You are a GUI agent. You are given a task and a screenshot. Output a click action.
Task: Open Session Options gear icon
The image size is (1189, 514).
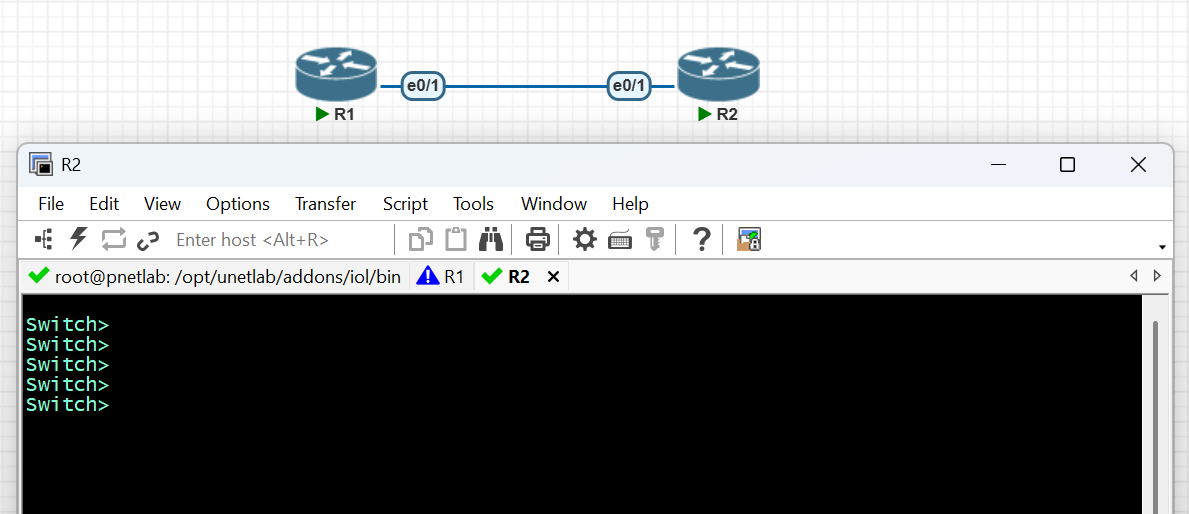click(585, 240)
